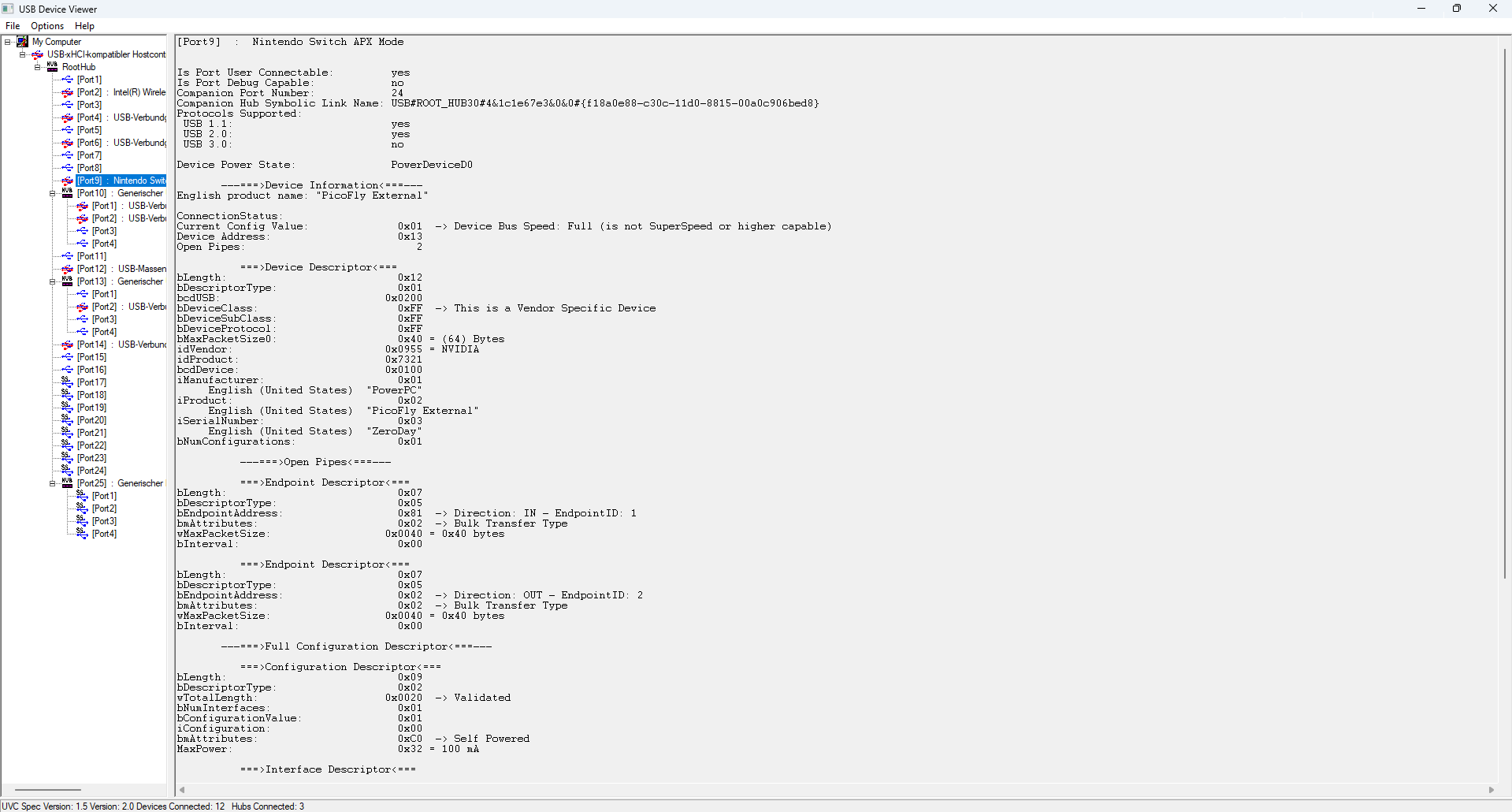1512x812 pixels.
Task: Click the 'Hubs Connected: 3' status text
Action: point(268,806)
